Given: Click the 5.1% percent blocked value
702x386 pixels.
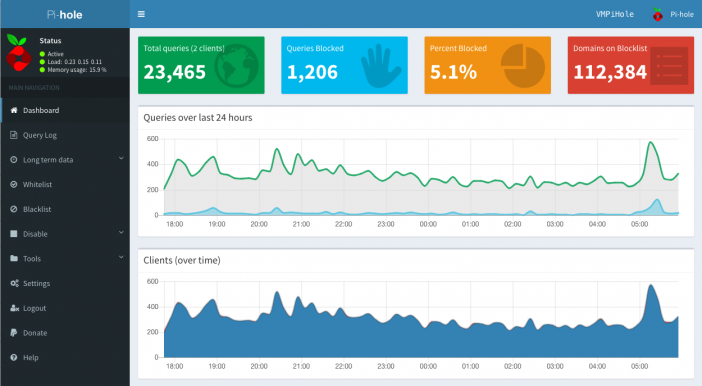Looking at the screenshot, I should click(453, 72).
